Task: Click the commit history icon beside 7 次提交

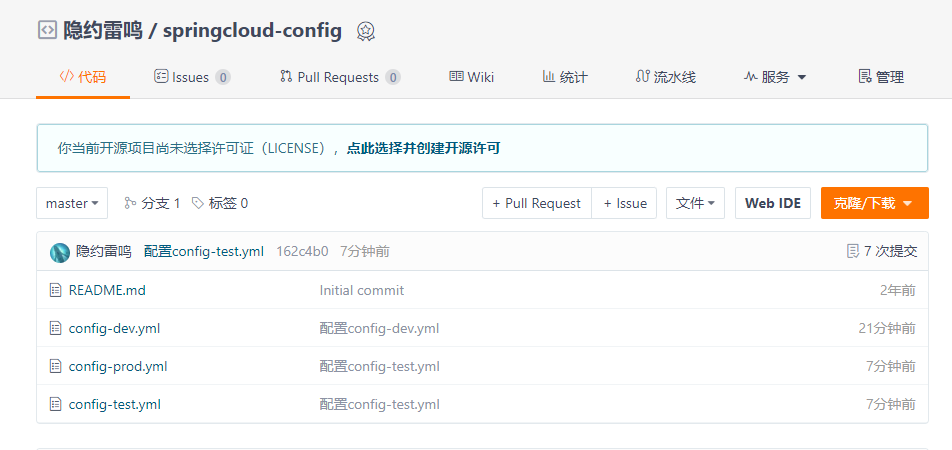Action: (x=852, y=251)
